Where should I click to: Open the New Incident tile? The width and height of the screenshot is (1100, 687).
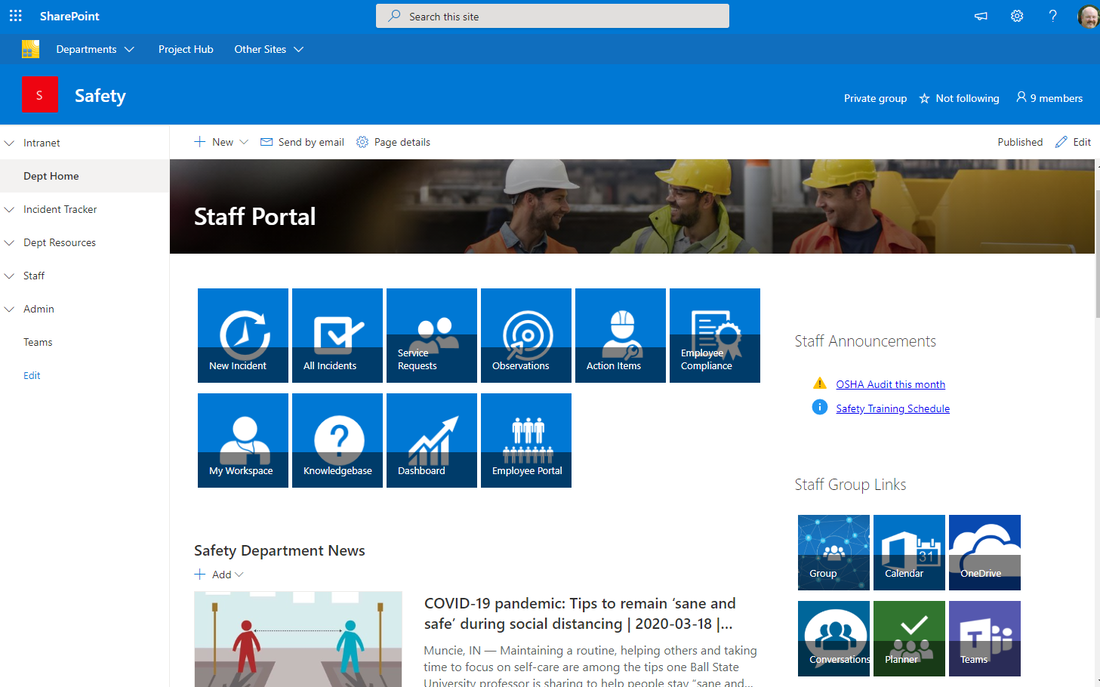pos(242,335)
